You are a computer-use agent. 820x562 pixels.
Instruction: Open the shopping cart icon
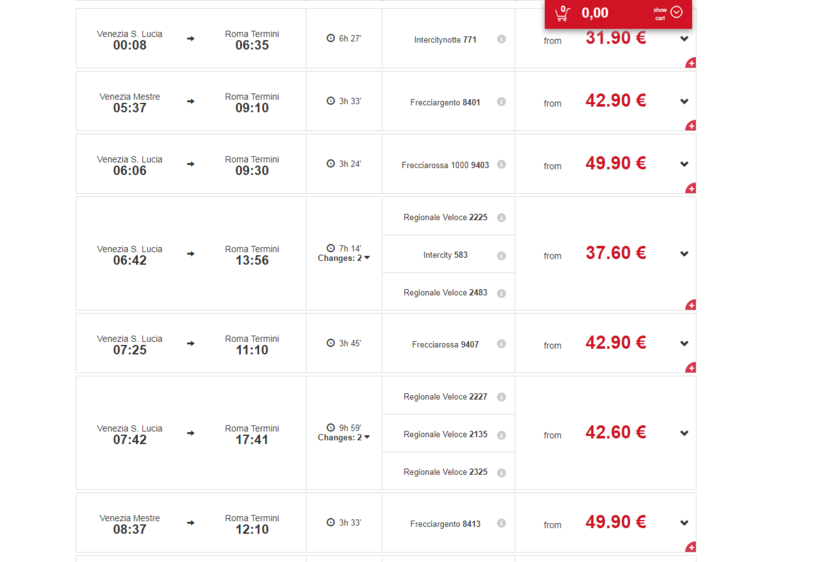click(562, 13)
